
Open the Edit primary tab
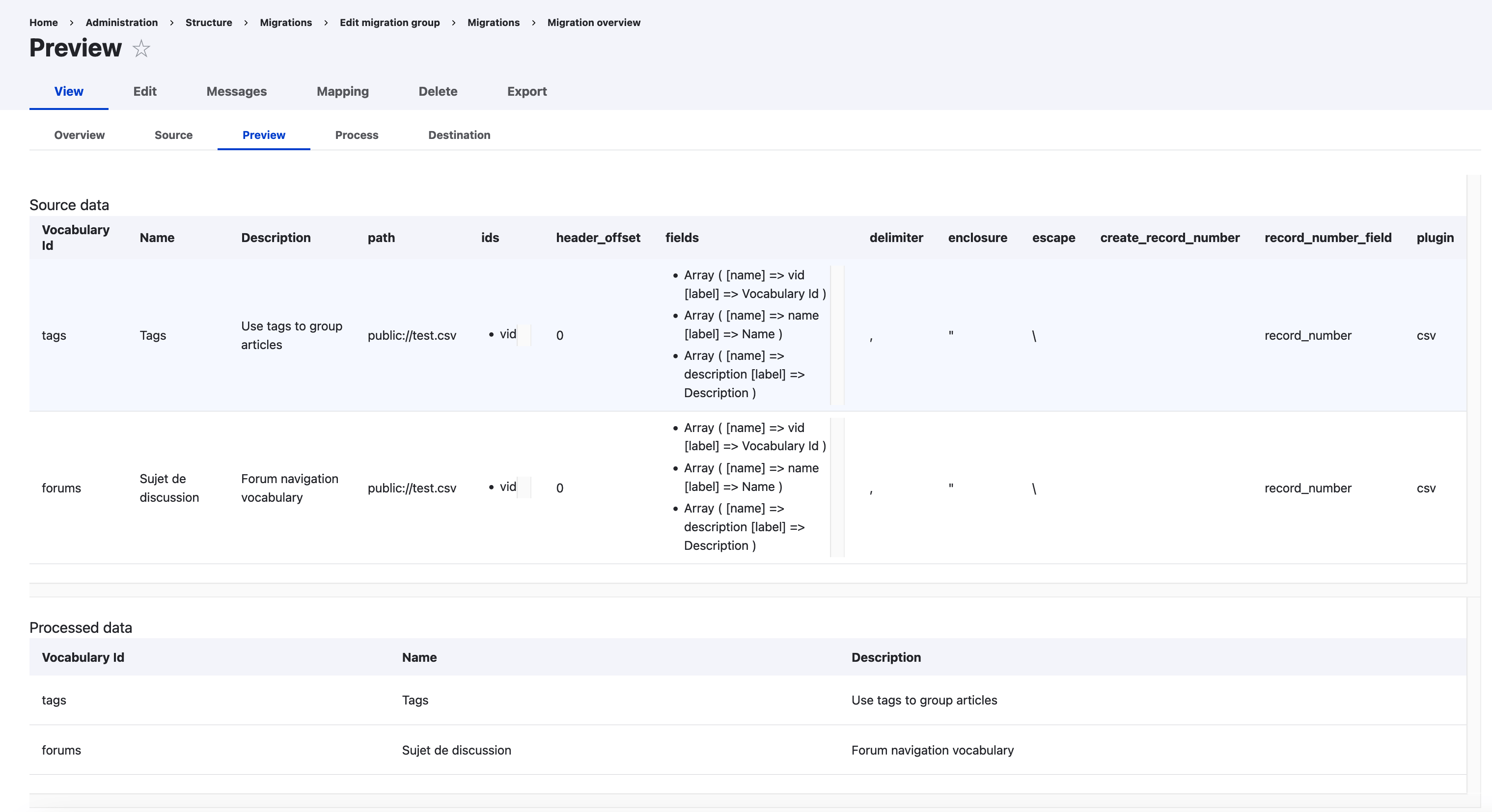click(145, 91)
